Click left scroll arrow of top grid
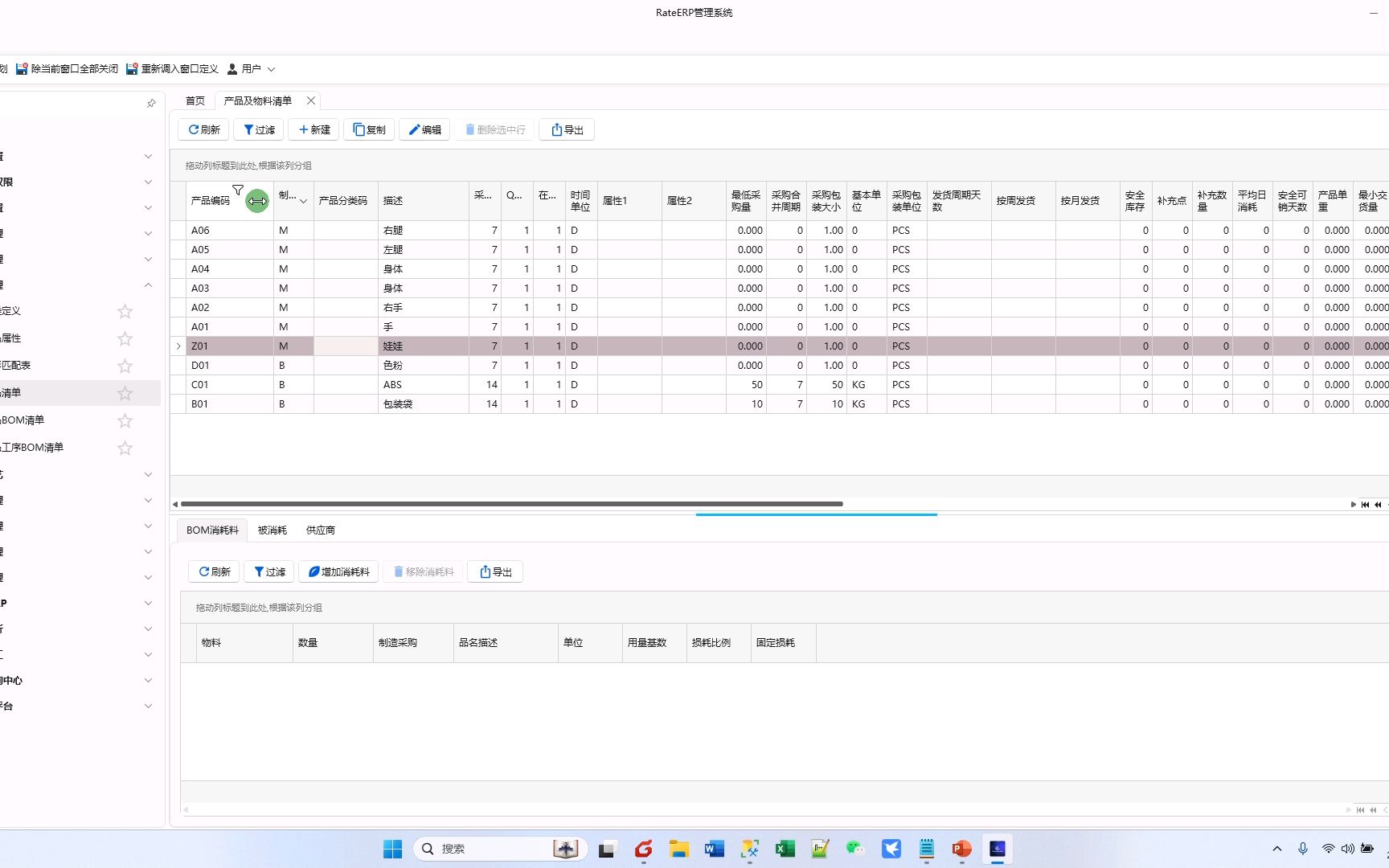The height and width of the screenshot is (868, 1389). [175, 504]
